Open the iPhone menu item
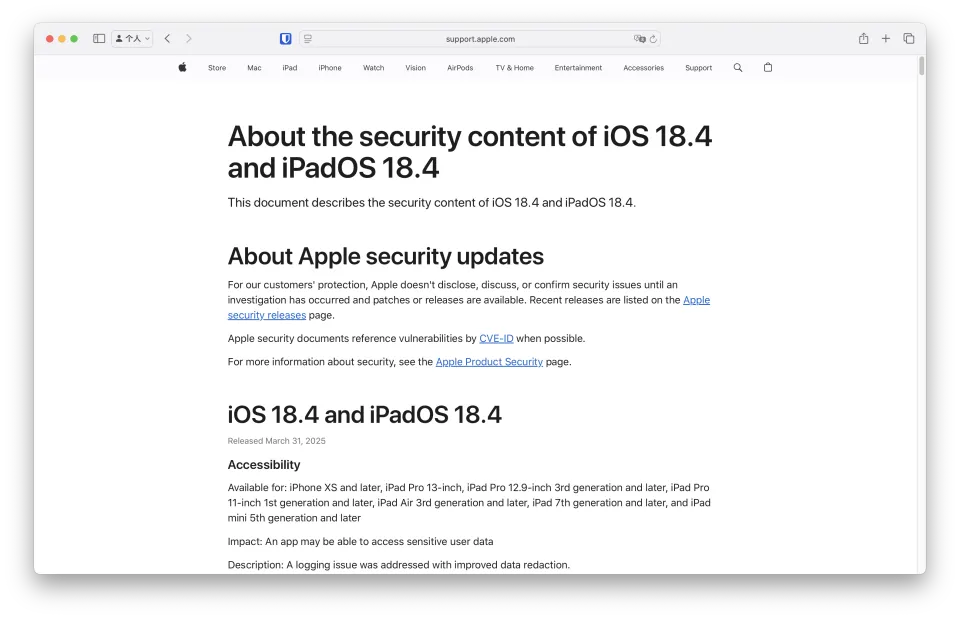 pyautogui.click(x=330, y=68)
